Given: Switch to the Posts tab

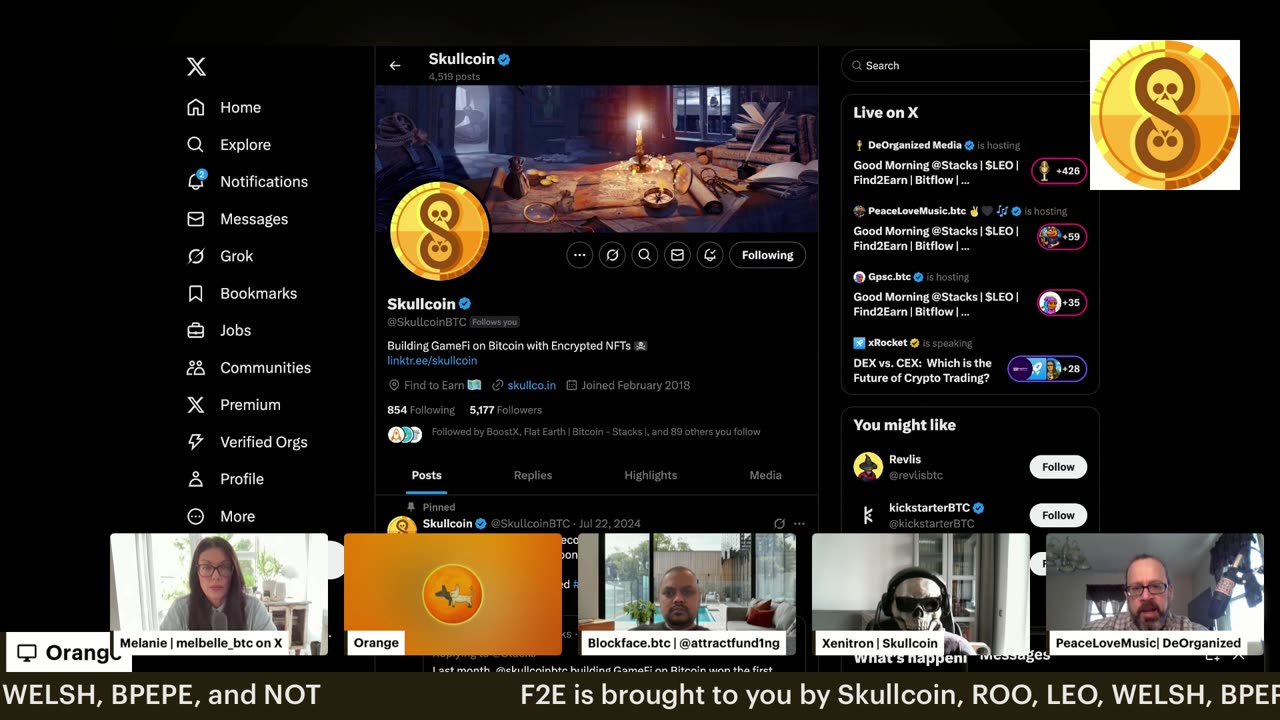Looking at the screenshot, I should coord(426,475).
